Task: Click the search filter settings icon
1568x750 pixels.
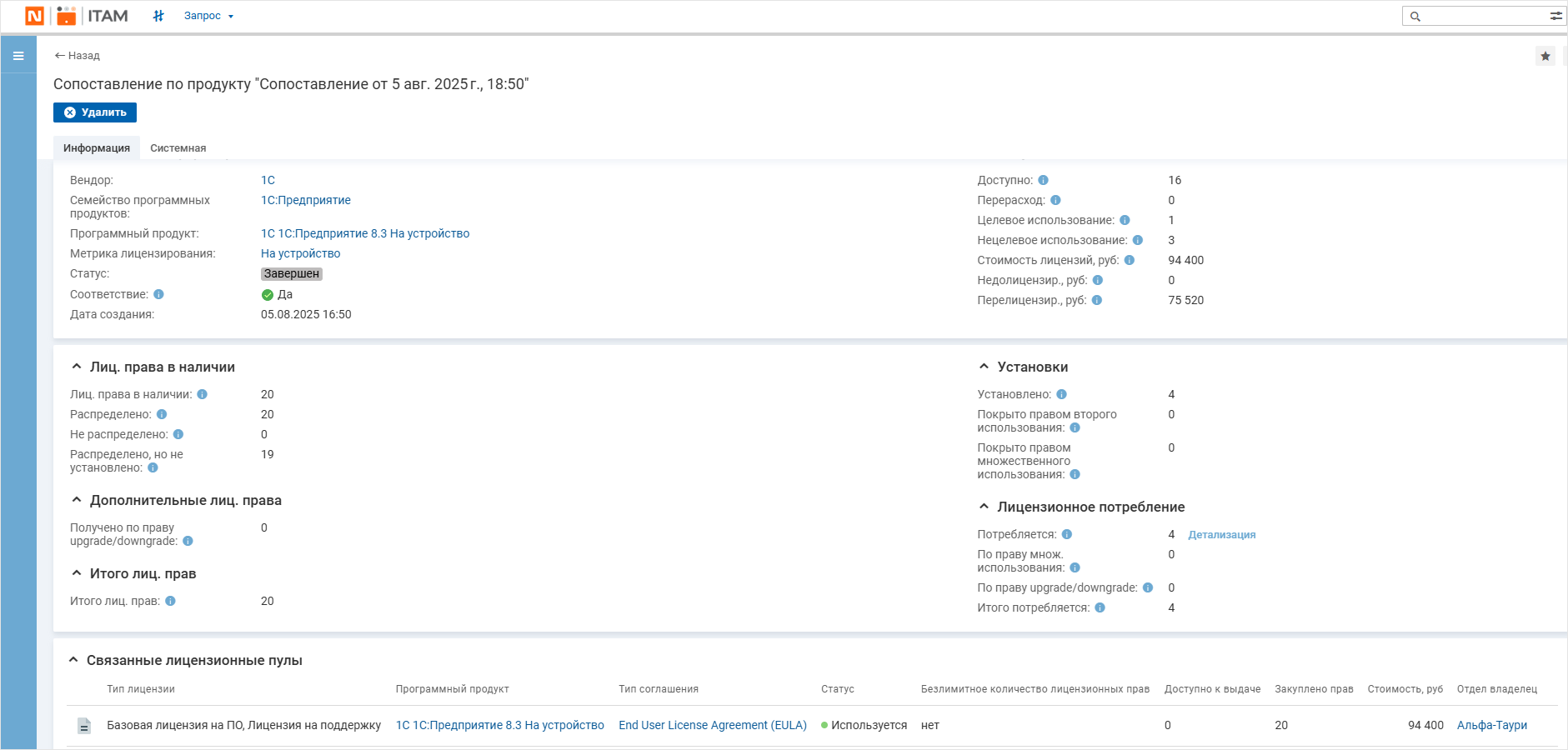Action: point(1555,16)
